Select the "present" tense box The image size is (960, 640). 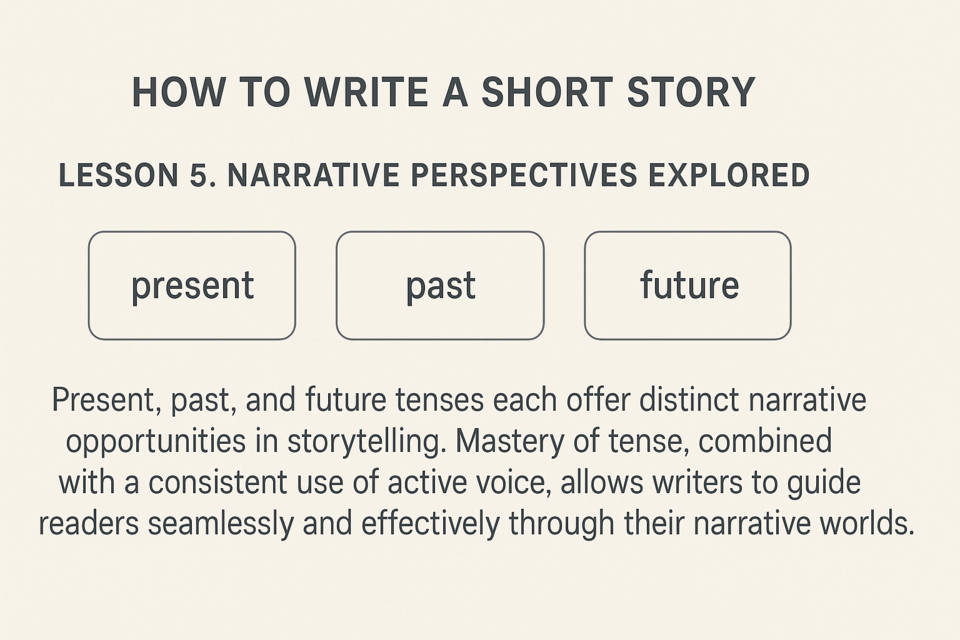(x=192, y=285)
